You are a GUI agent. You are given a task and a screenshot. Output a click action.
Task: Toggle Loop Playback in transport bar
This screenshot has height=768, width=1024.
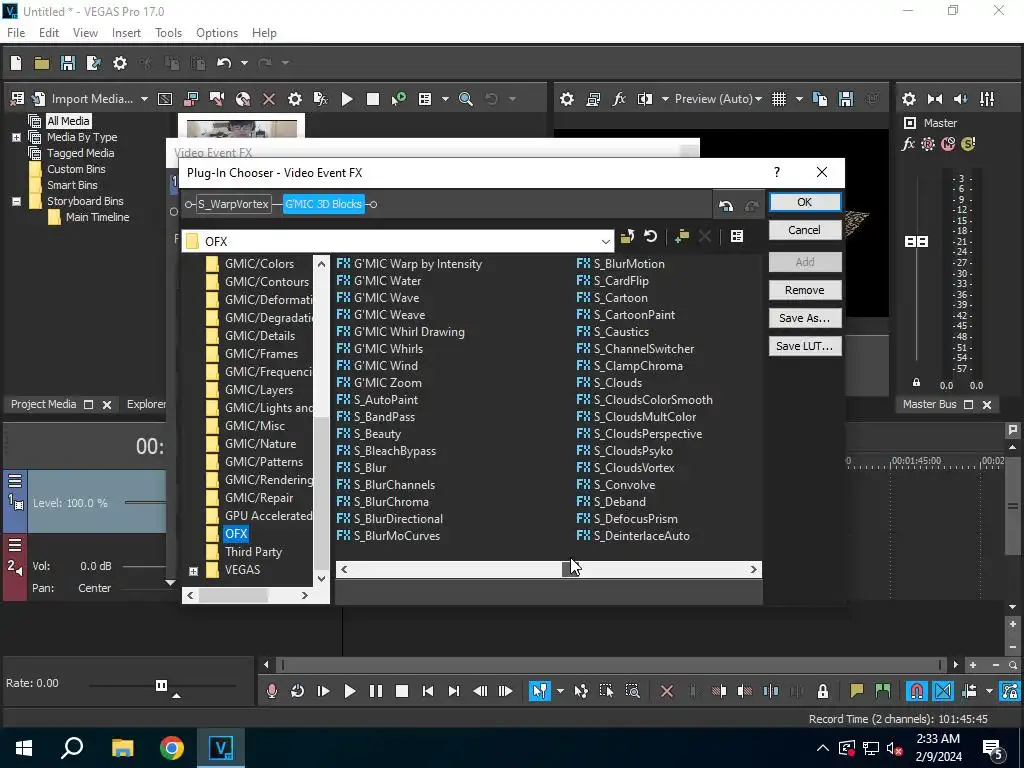297,691
